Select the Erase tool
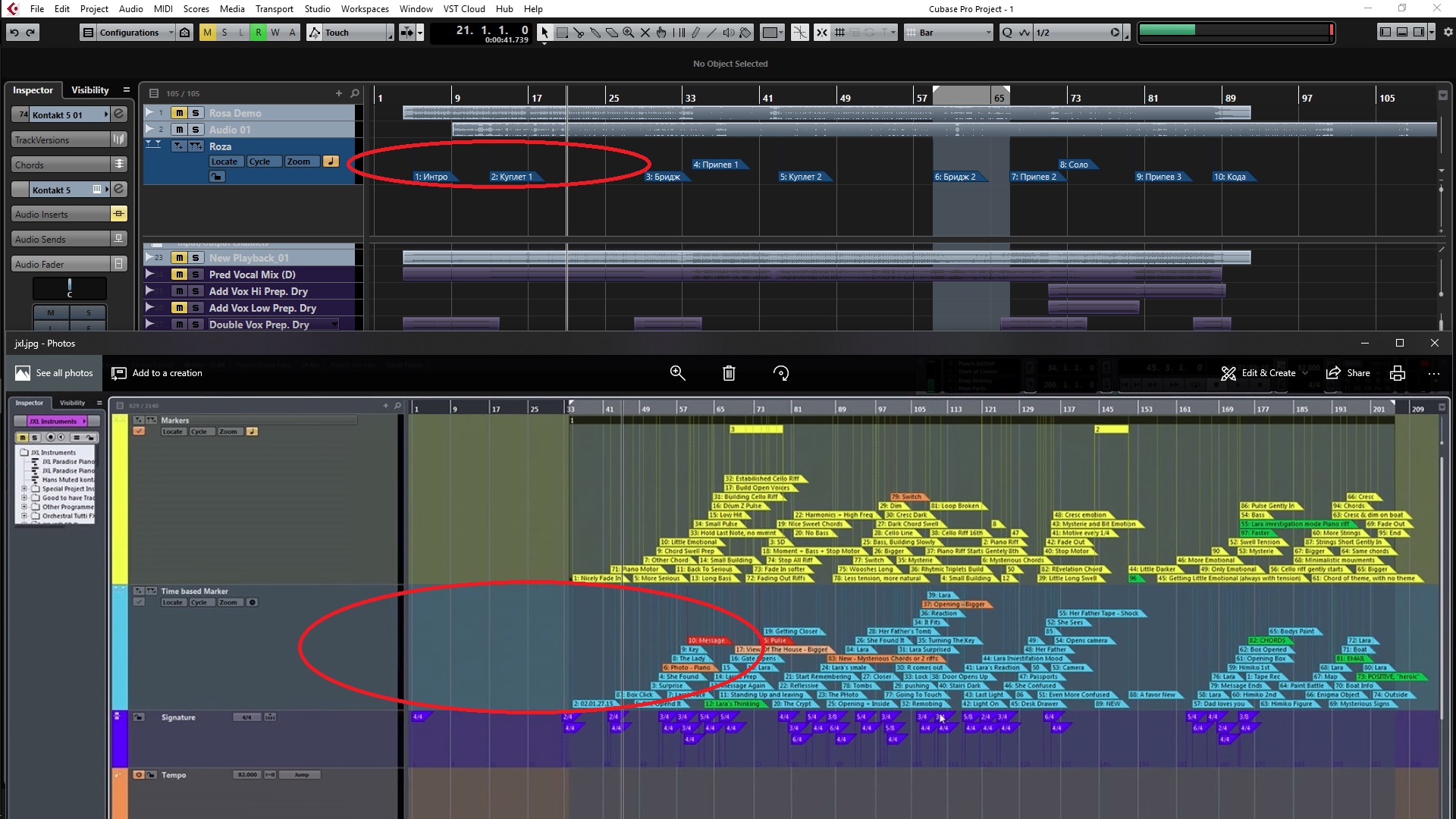Image resolution: width=1456 pixels, height=819 pixels. (x=612, y=33)
